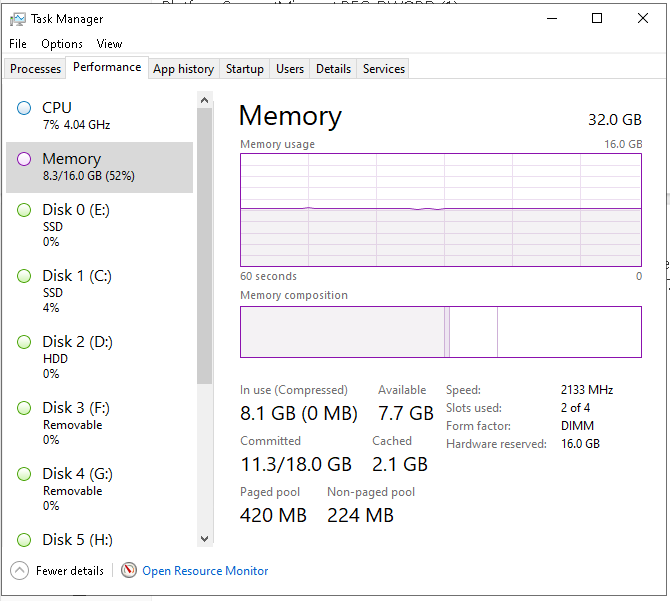This screenshot has width=670, height=601.
Task: Open the File menu
Action: pyautogui.click(x=18, y=44)
